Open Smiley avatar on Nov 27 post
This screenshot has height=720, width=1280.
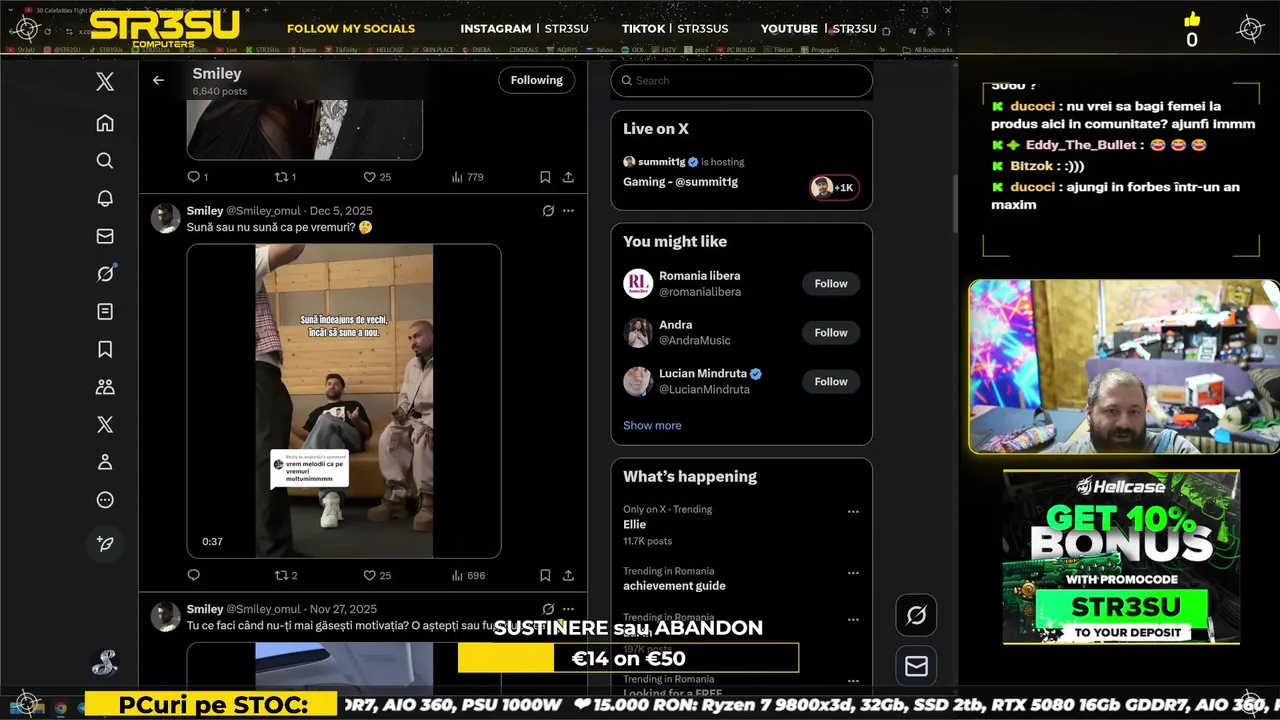pyautogui.click(x=166, y=617)
